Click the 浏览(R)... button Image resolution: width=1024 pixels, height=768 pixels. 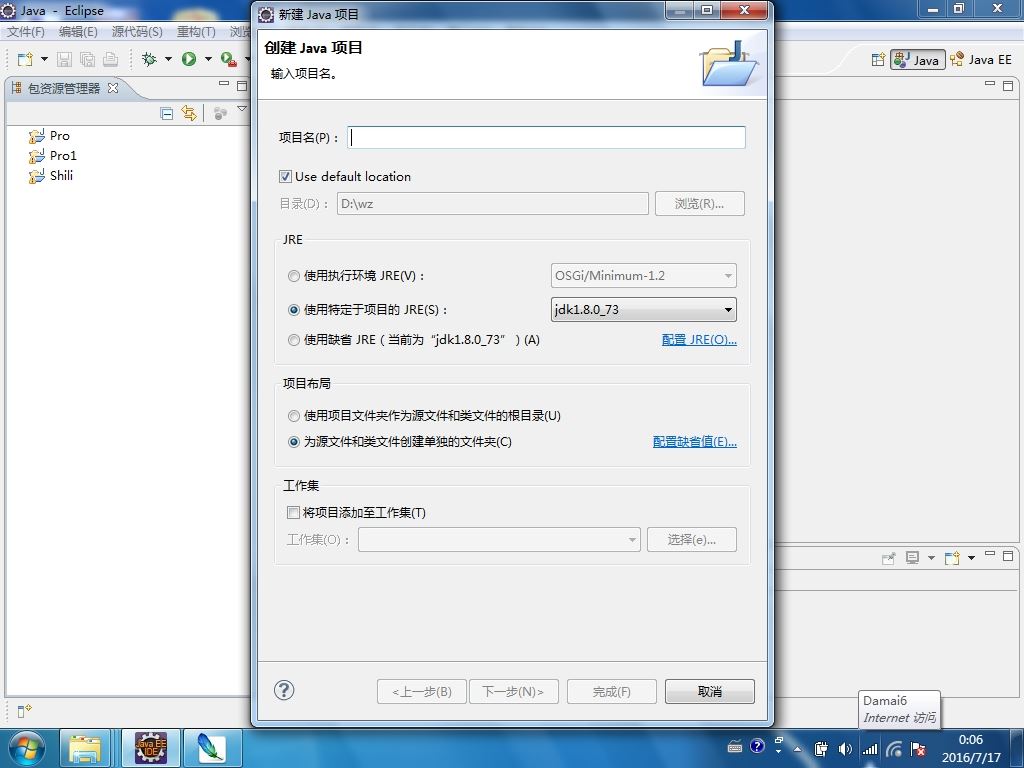point(699,204)
